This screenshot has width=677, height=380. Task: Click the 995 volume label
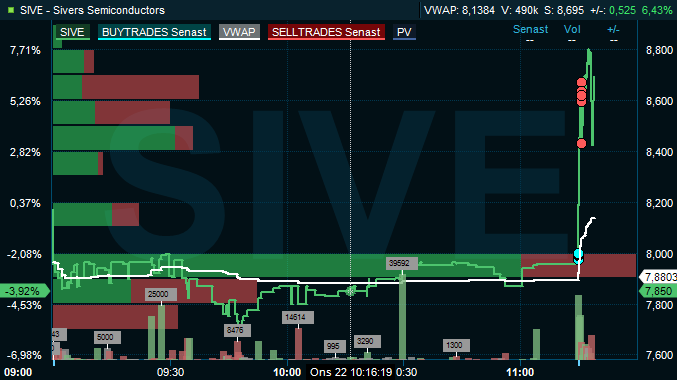[x=335, y=346]
